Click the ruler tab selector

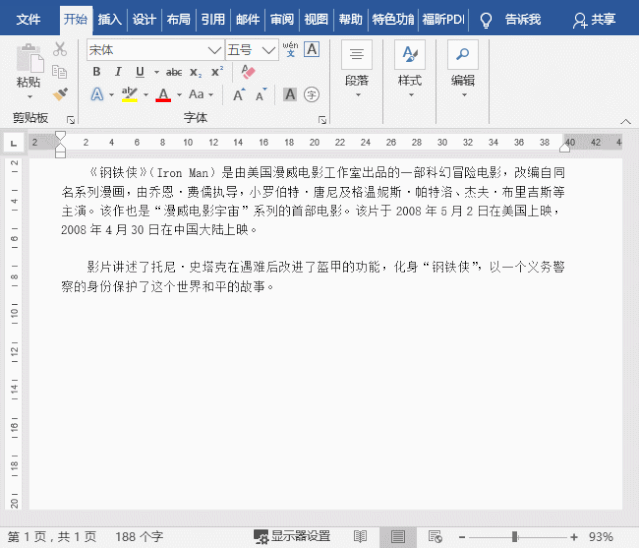(x=14, y=143)
